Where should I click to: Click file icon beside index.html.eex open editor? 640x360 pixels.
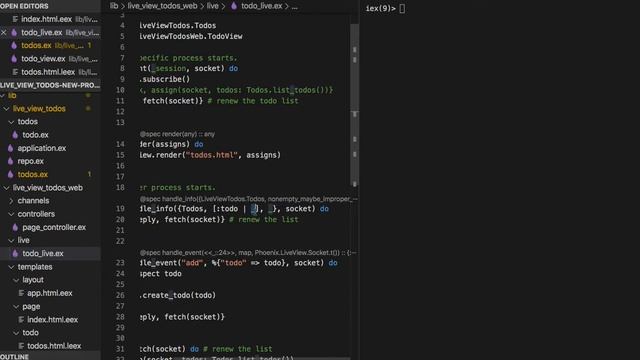(x=15, y=19)
